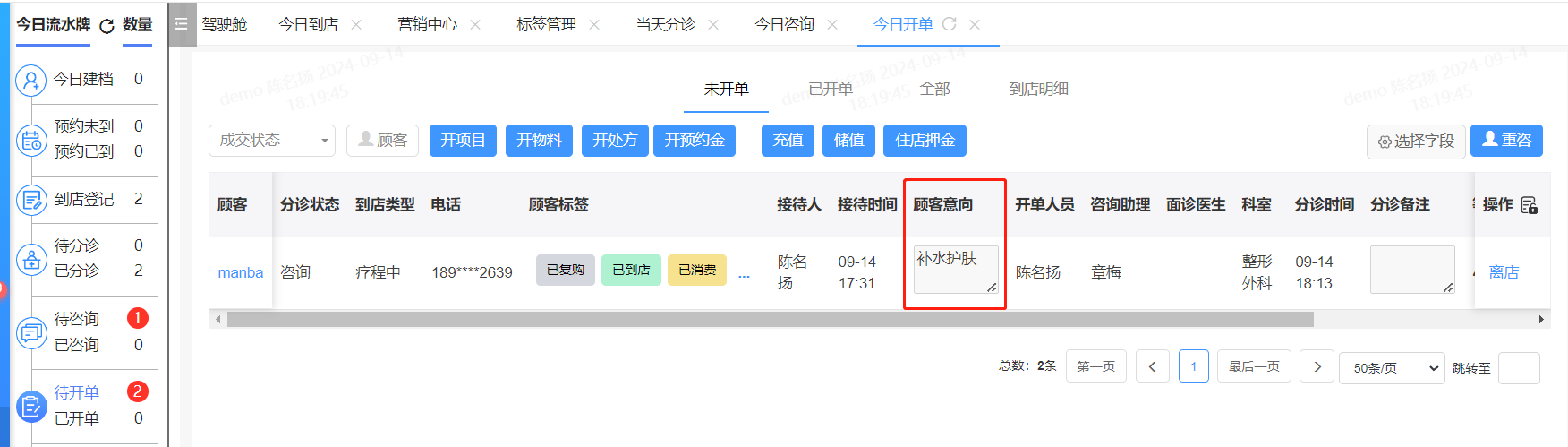Reload the 今日开单 tab via refresh icon
1568x447 pixels.
pyautogui.click(x=950, y=24)
